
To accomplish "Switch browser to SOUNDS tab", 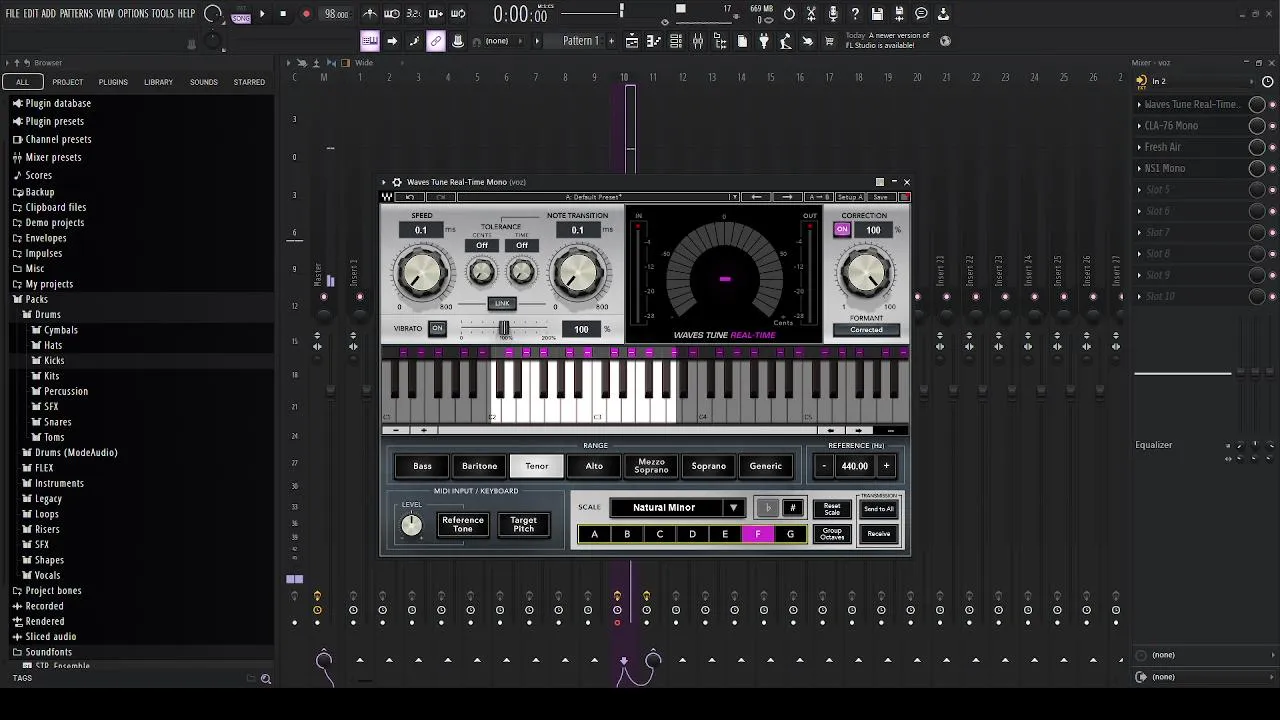I will tap(204, 82).
